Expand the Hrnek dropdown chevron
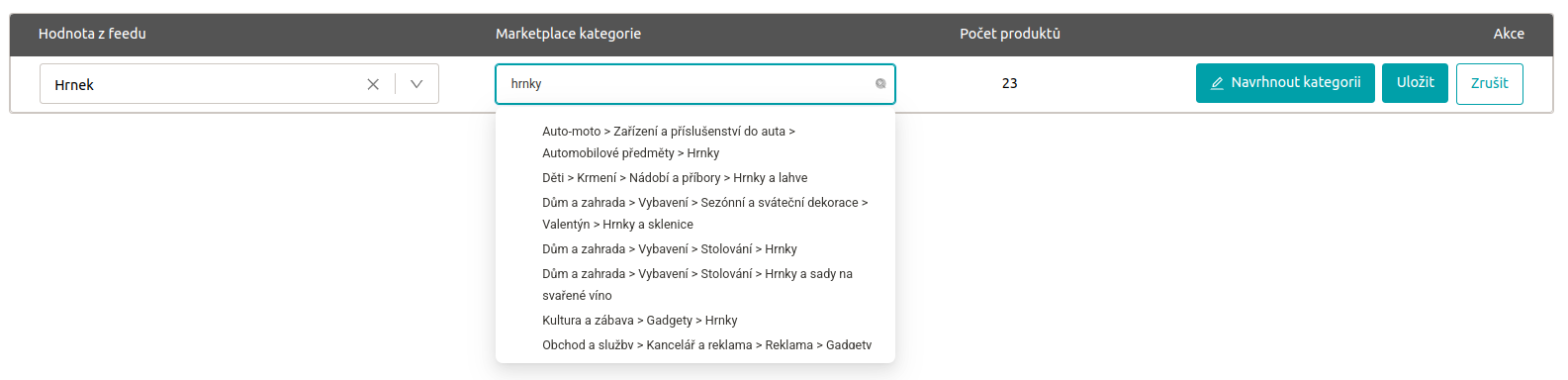Viewport: 1568px width, 380px height. point(416,84)
